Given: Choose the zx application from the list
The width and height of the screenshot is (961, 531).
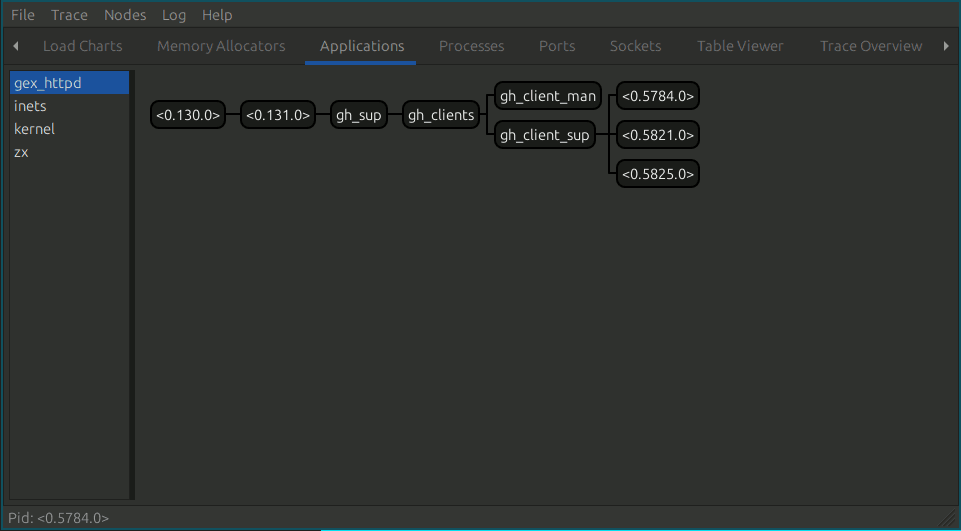Looking at the screenshot, I should 21,152.
